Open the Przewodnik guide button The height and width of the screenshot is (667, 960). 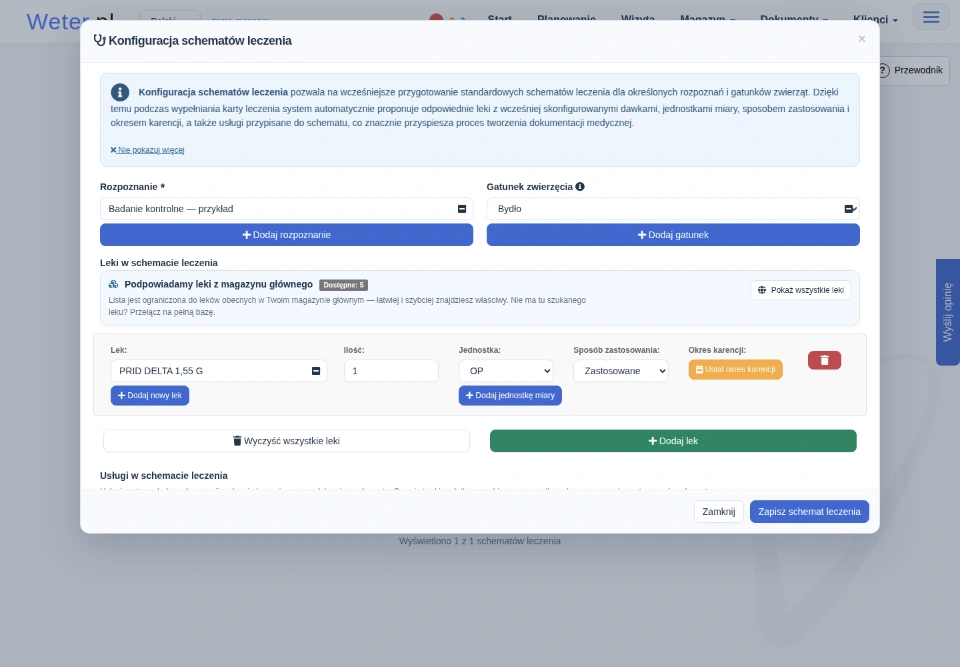pyautogui.click(x=912, y=70)
